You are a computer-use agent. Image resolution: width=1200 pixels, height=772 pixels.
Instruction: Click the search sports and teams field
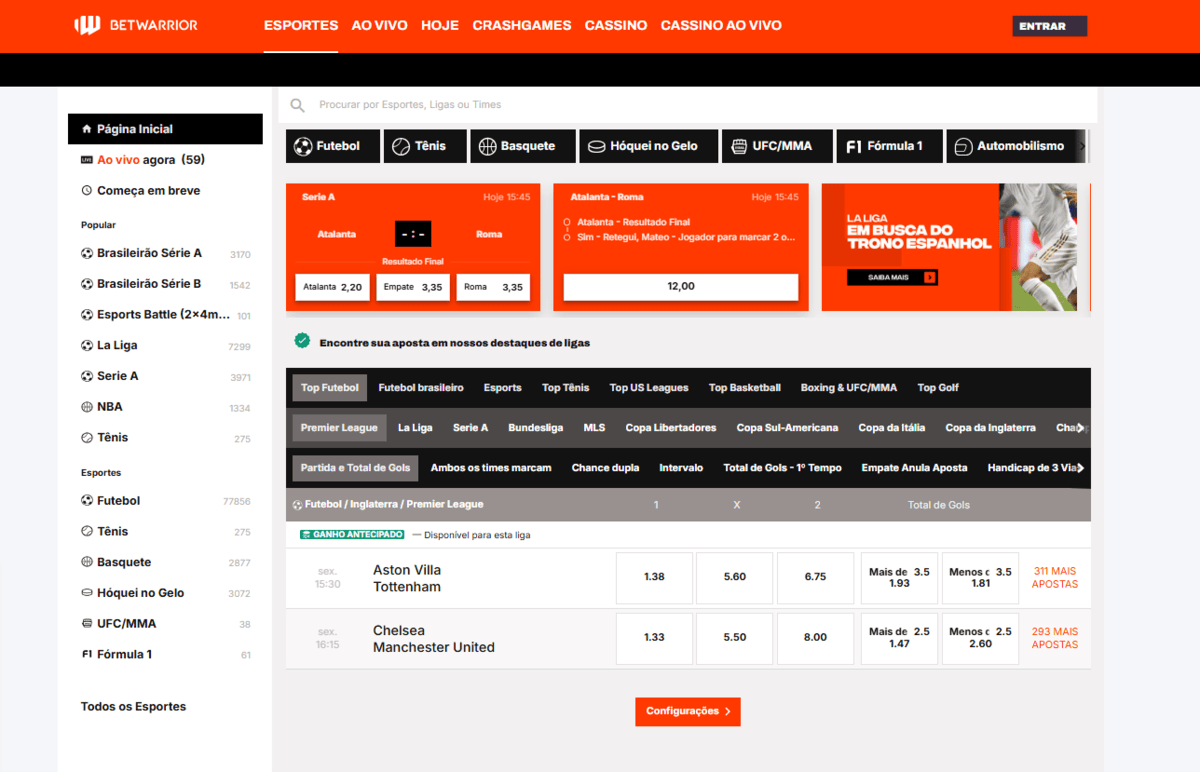point(688,105)
